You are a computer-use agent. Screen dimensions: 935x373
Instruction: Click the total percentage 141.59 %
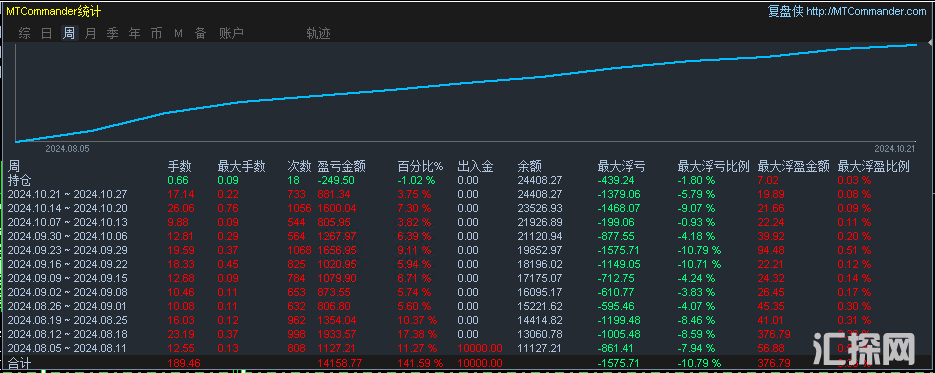tap(420, 363)
